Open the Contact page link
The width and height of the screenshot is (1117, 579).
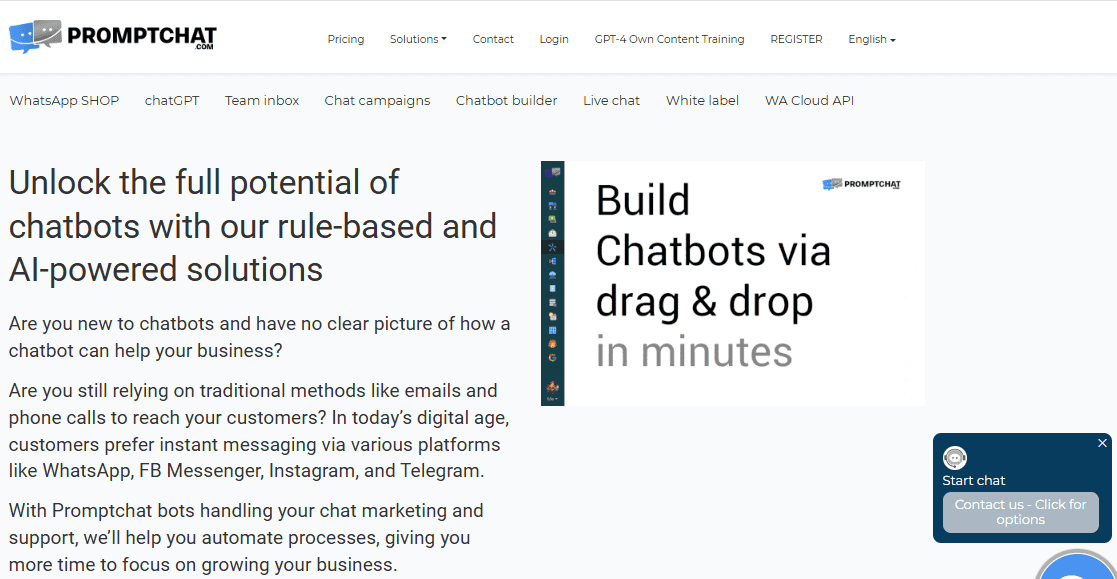coord(493,39)
